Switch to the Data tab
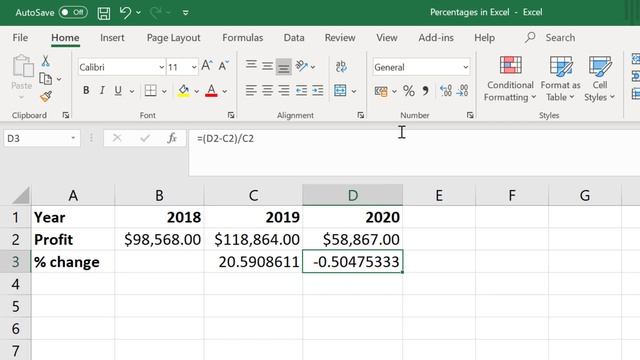The image size is (640, 360). pyautogui.click(x=294, y=38)
